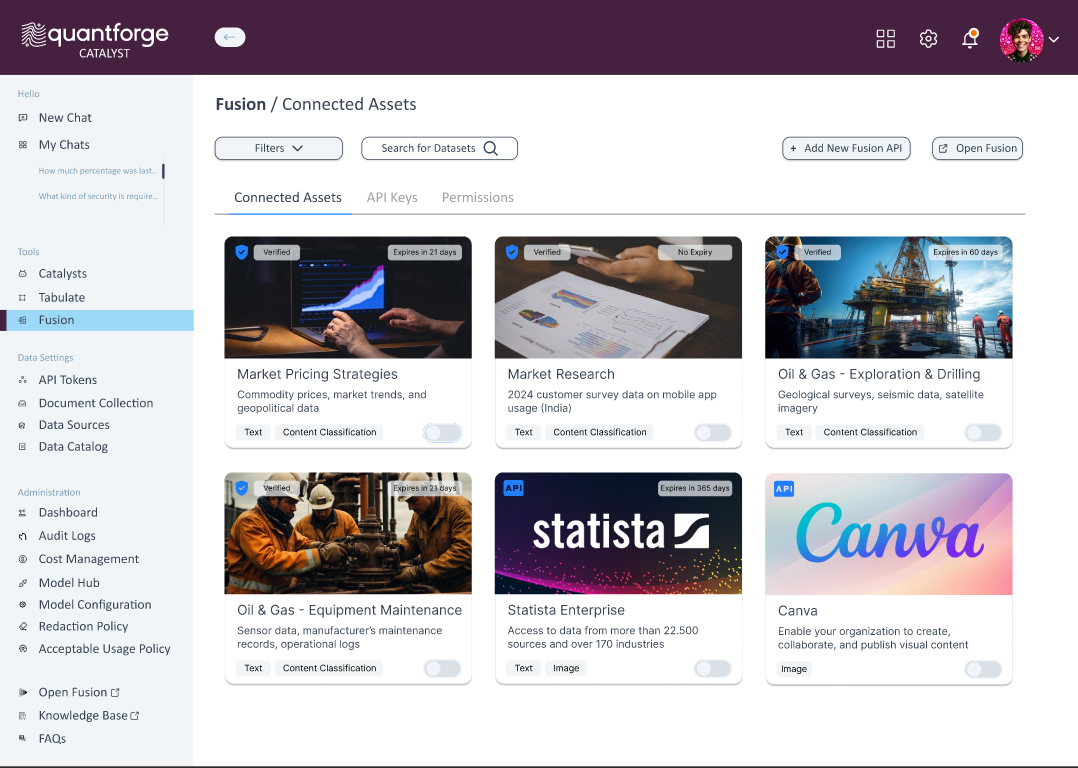
Task: Click the chat list scrollbar in sidebar
Action: coord(163,172)
